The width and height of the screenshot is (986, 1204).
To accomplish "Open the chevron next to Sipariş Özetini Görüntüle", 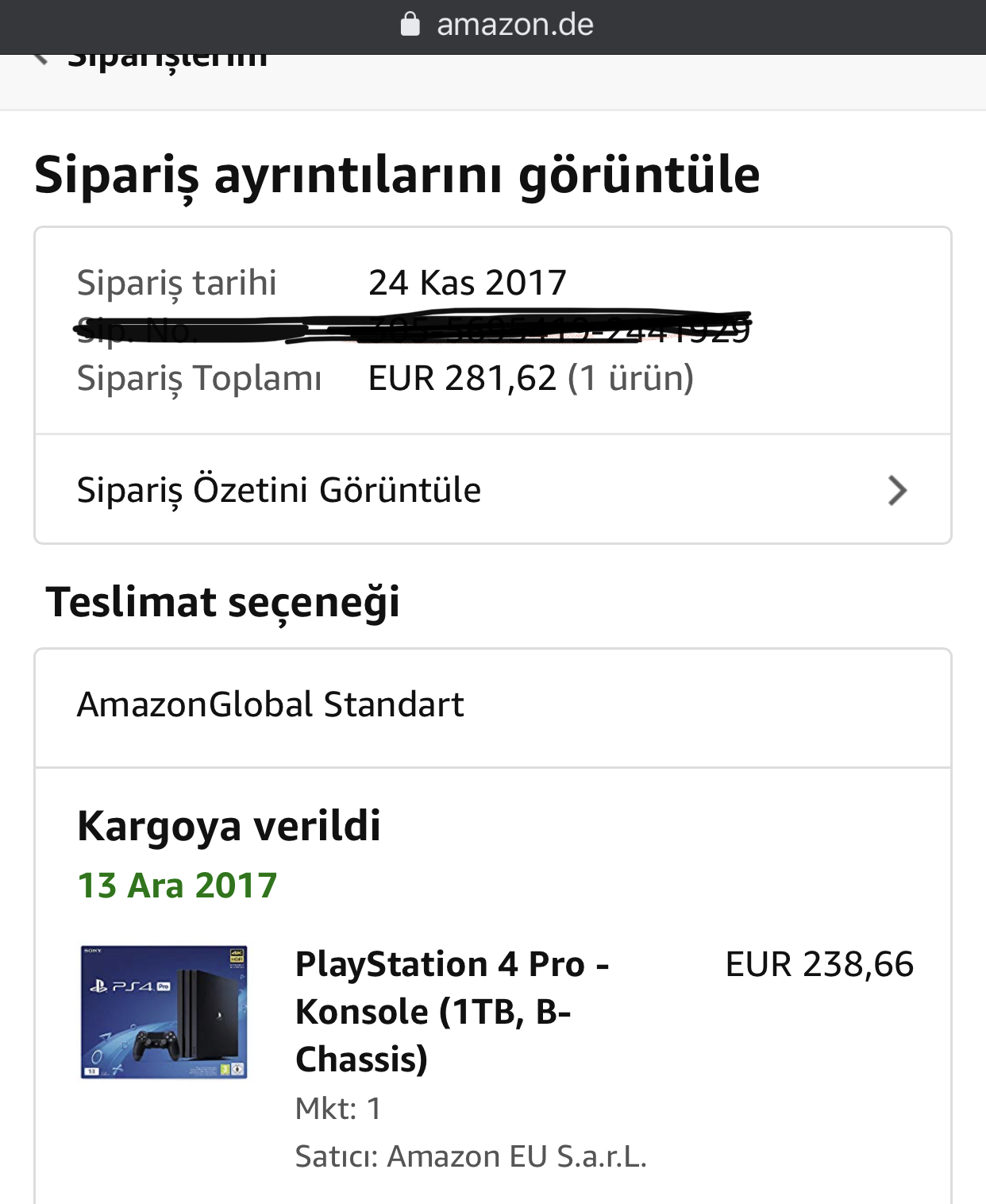I will [x=898, y=491].
